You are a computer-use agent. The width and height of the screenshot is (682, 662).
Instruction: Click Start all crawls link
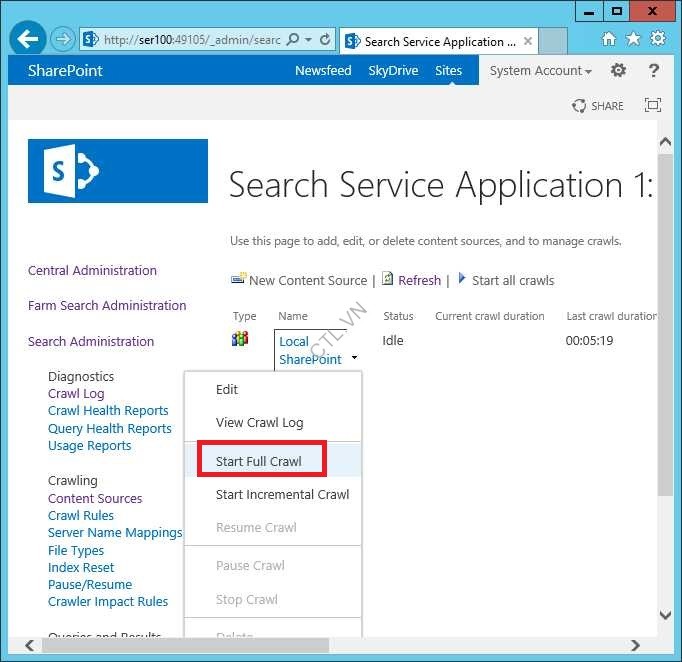(x=512, y=281)
